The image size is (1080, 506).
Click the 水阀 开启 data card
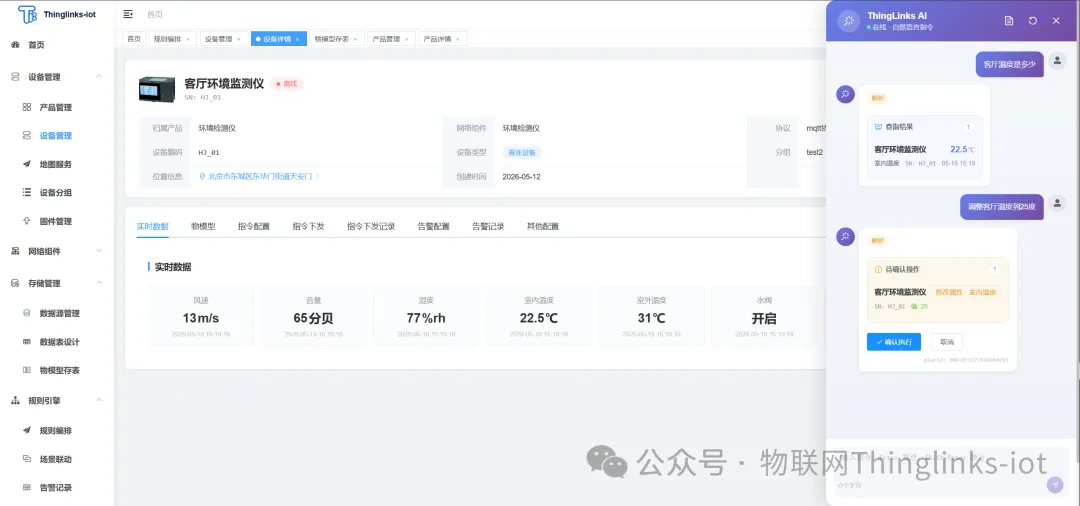(x=764, y=316)
